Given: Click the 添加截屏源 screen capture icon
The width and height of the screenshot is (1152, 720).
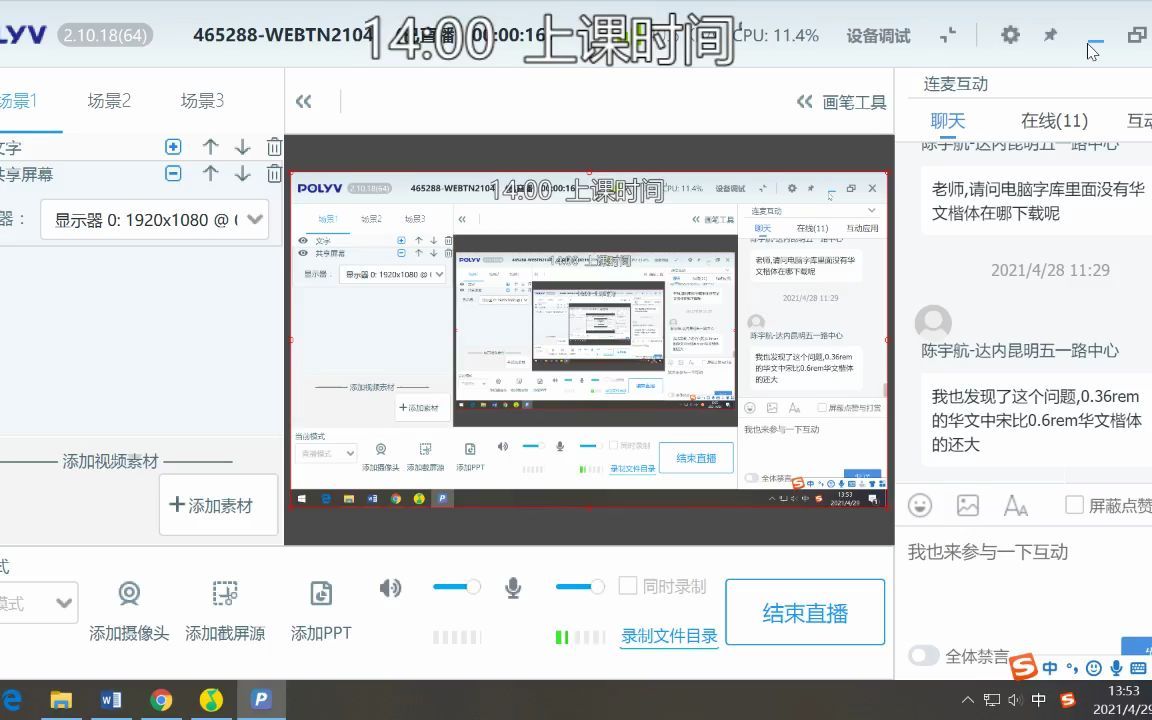Looking at the screenshot, I should (225, 593).
